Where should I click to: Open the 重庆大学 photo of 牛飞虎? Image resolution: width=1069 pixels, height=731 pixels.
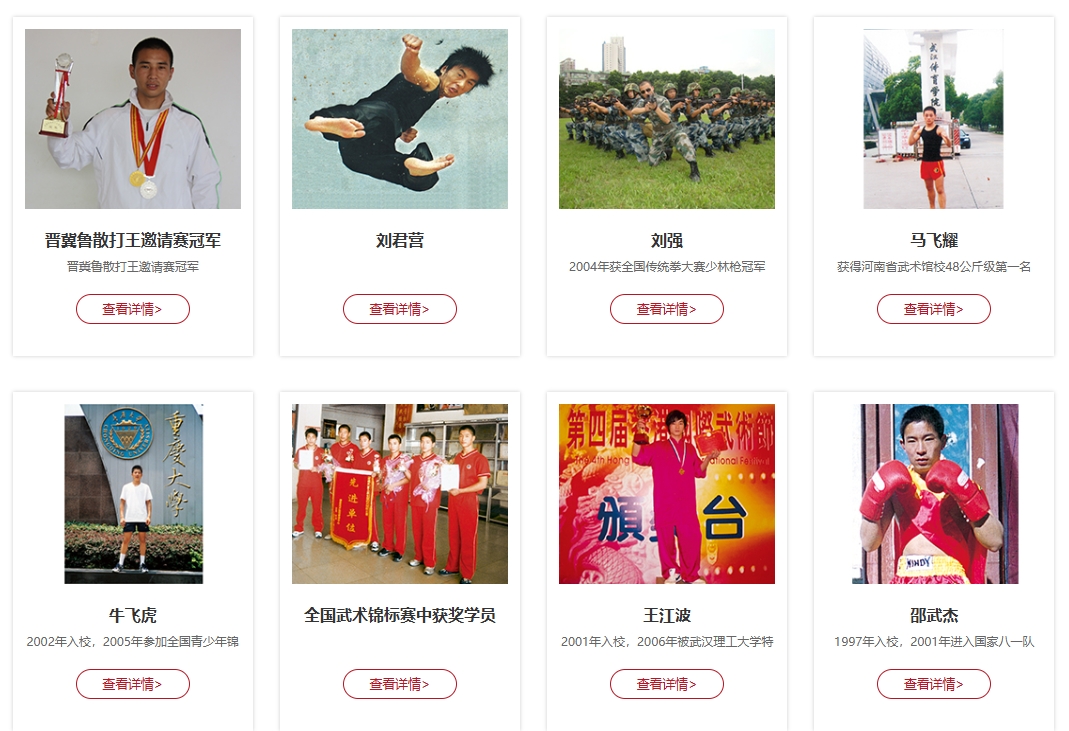tap(134, 494)
